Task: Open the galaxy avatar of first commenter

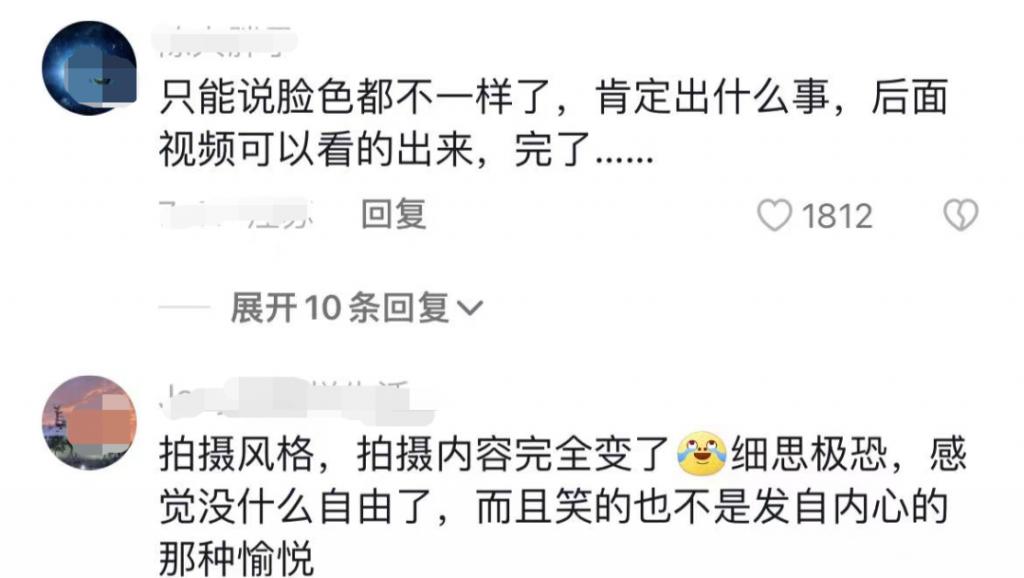Action: click(89, 68)
